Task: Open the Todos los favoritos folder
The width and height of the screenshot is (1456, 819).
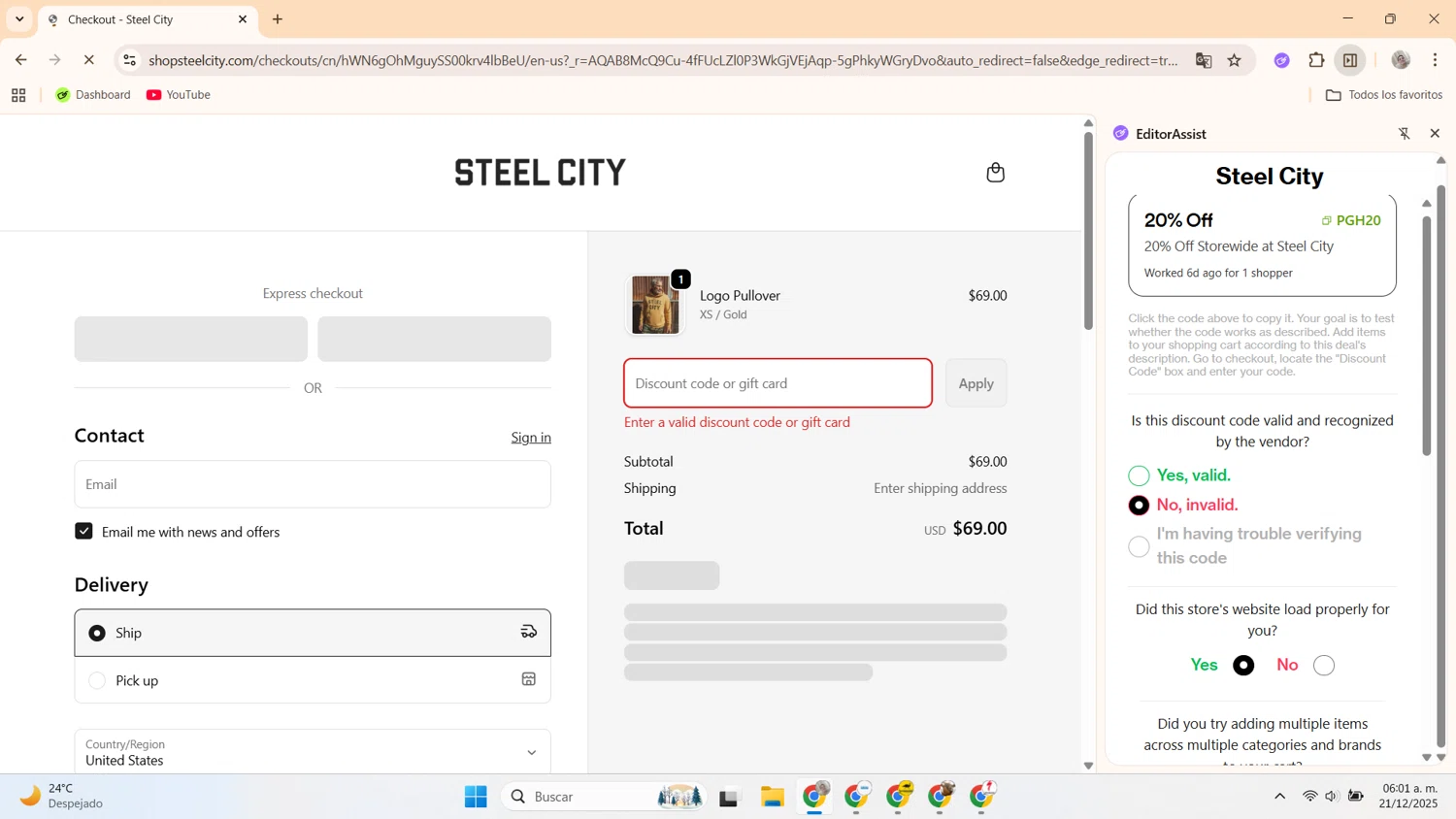Action: pos(1384,95)
